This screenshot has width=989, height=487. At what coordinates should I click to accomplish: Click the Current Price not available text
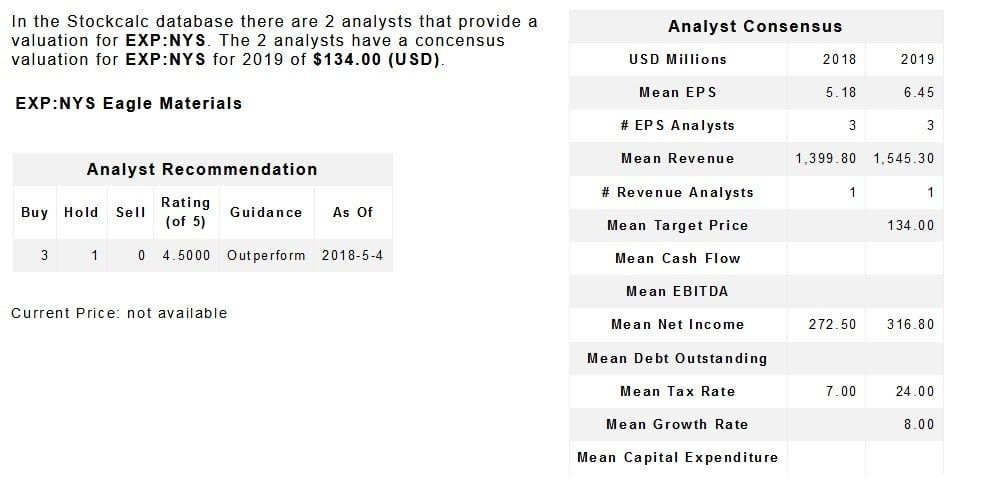coord(119,314)
